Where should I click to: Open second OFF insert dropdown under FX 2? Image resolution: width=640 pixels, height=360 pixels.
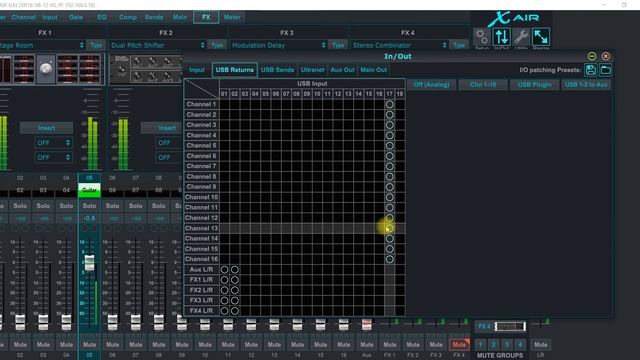coord(169,158)
